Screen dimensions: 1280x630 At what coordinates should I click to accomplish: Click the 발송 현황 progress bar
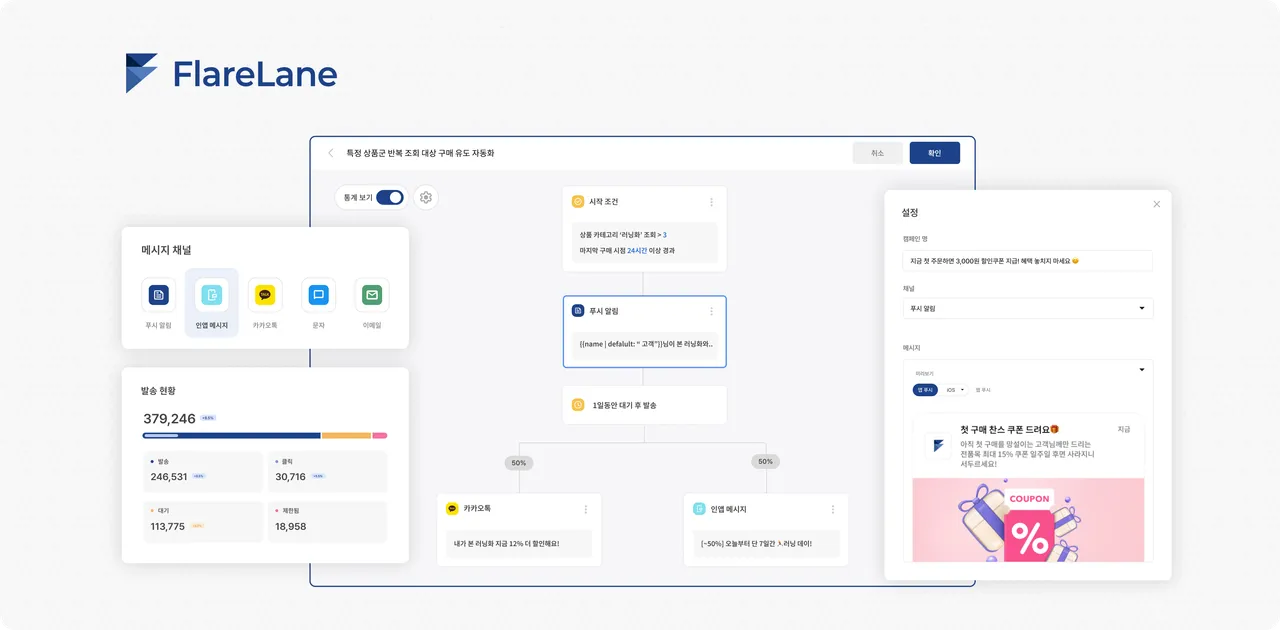click(265, 436)
